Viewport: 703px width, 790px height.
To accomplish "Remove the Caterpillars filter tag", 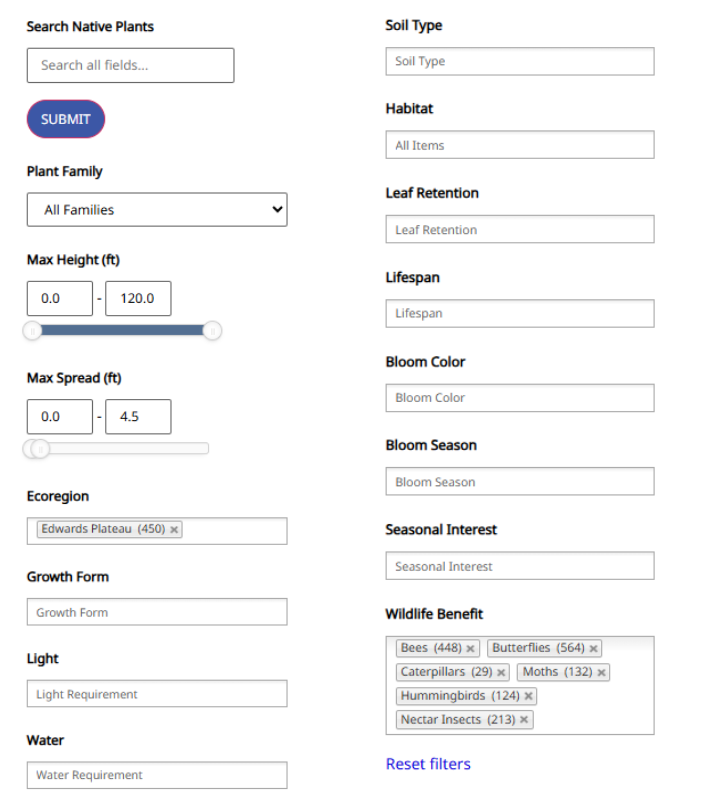I will (501, 672).
